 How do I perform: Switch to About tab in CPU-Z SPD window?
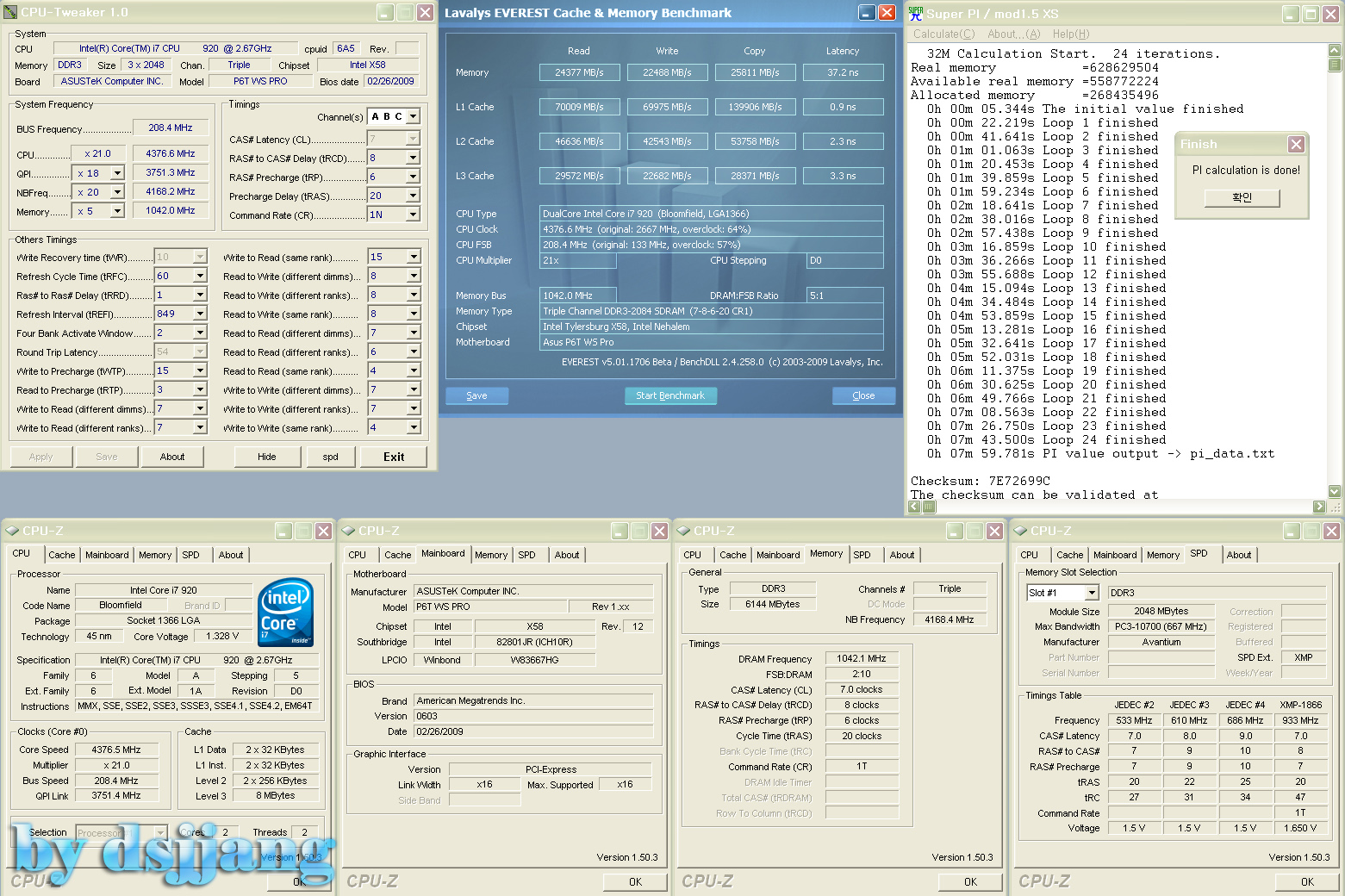click(x=1239, y=555)
